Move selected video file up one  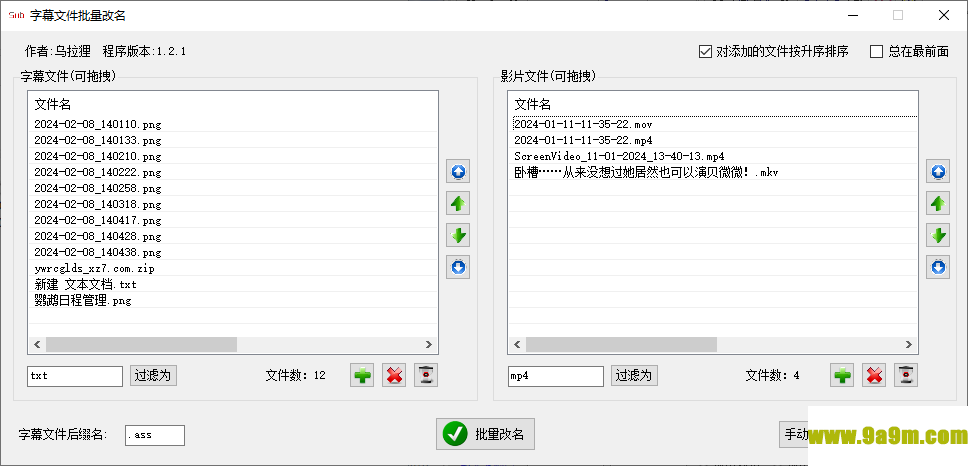click(938, 203)
